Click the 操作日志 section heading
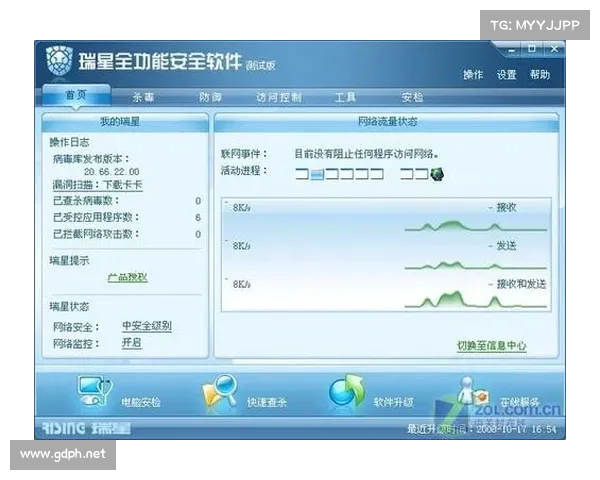This screenshot has width=600, height=480. pyautogui.click(x=69, y=142)
